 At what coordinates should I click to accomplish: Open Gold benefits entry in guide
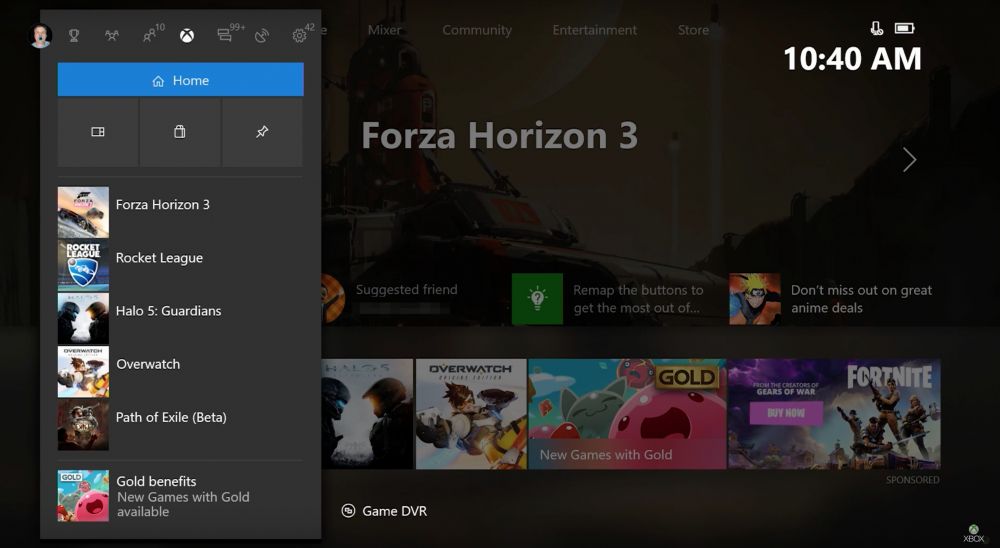(x=180, y=496)
